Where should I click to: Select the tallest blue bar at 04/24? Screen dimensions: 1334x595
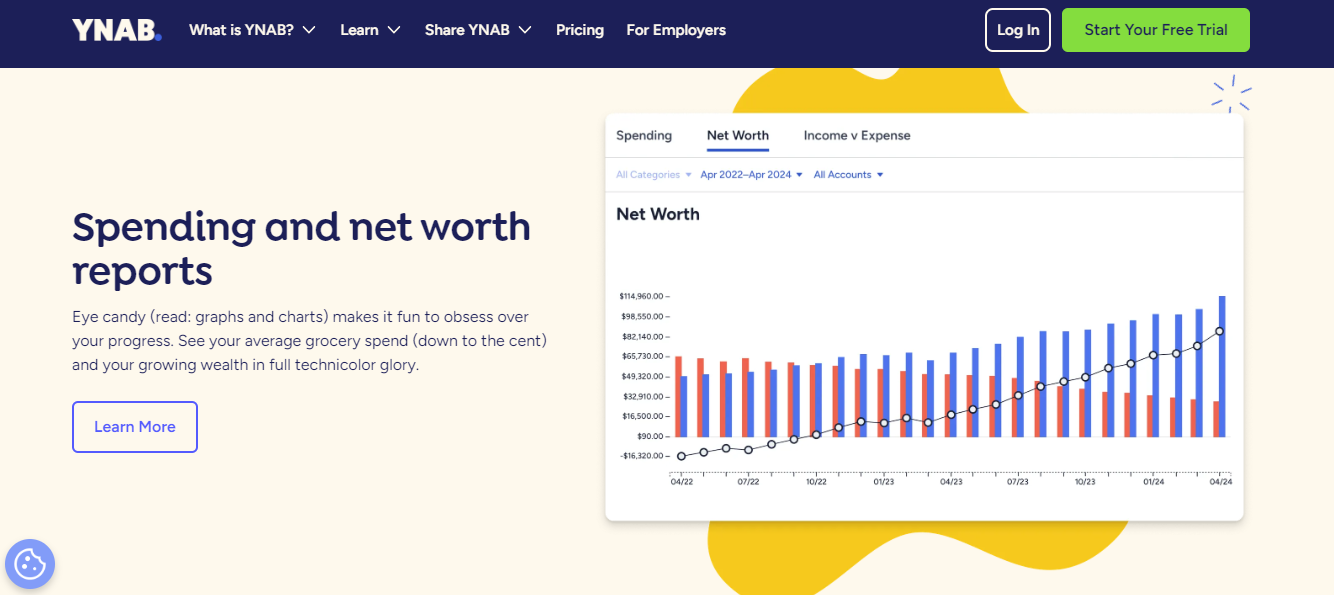(1222, 366)
